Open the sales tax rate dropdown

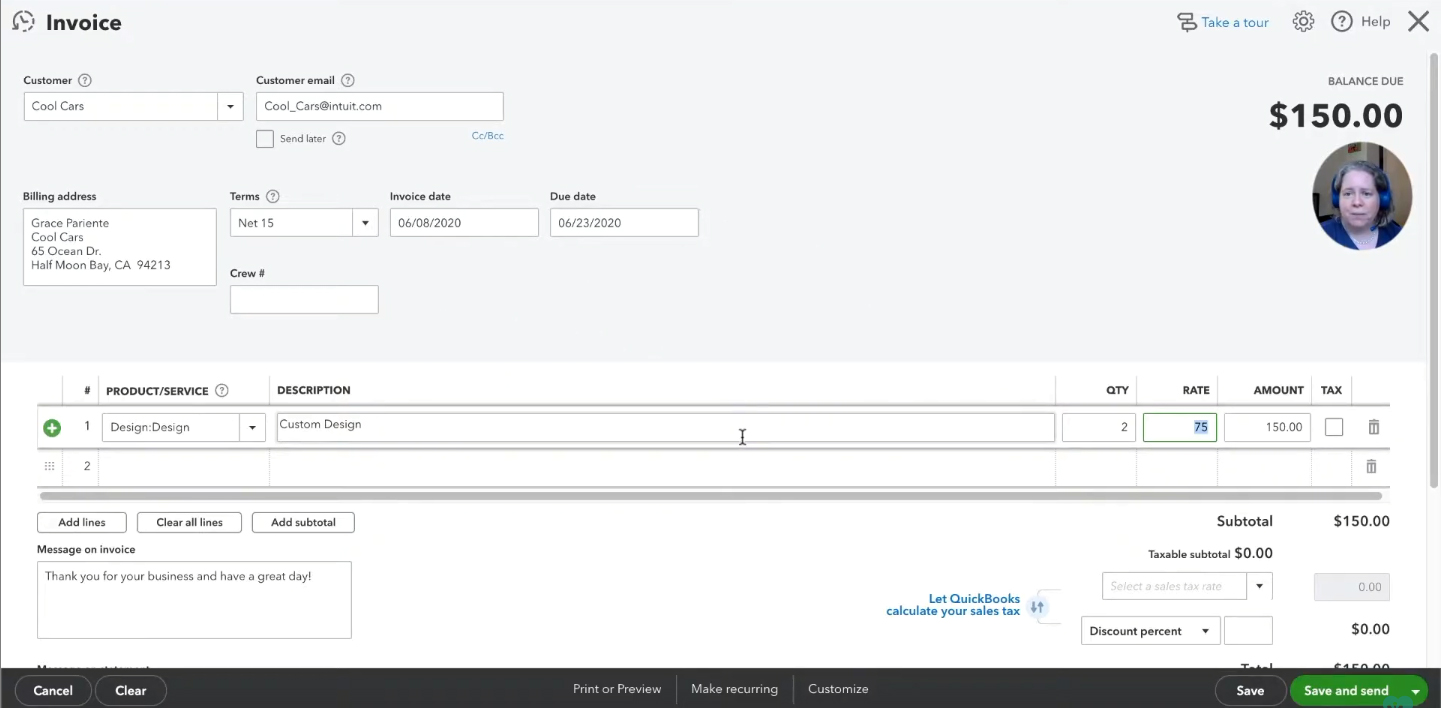pyautogui.click(x=1260, y=586)
